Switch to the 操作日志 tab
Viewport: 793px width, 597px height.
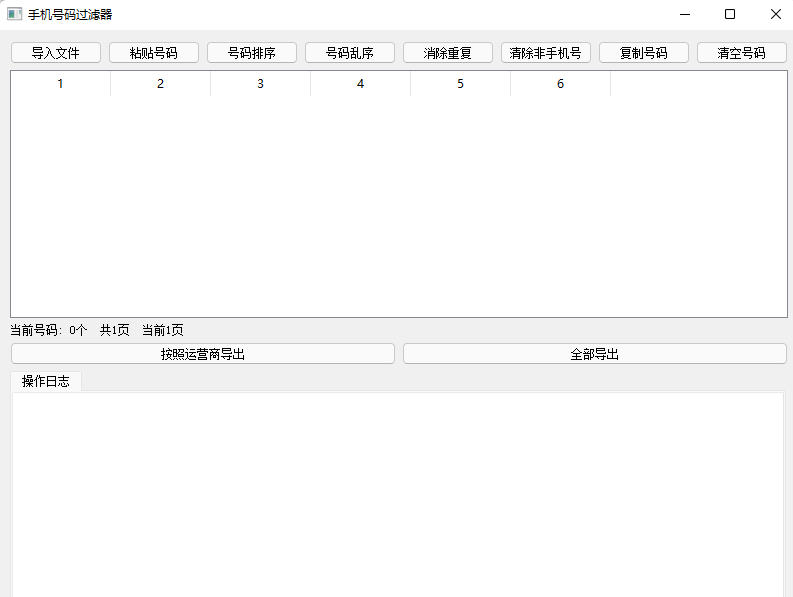(46, 381)
